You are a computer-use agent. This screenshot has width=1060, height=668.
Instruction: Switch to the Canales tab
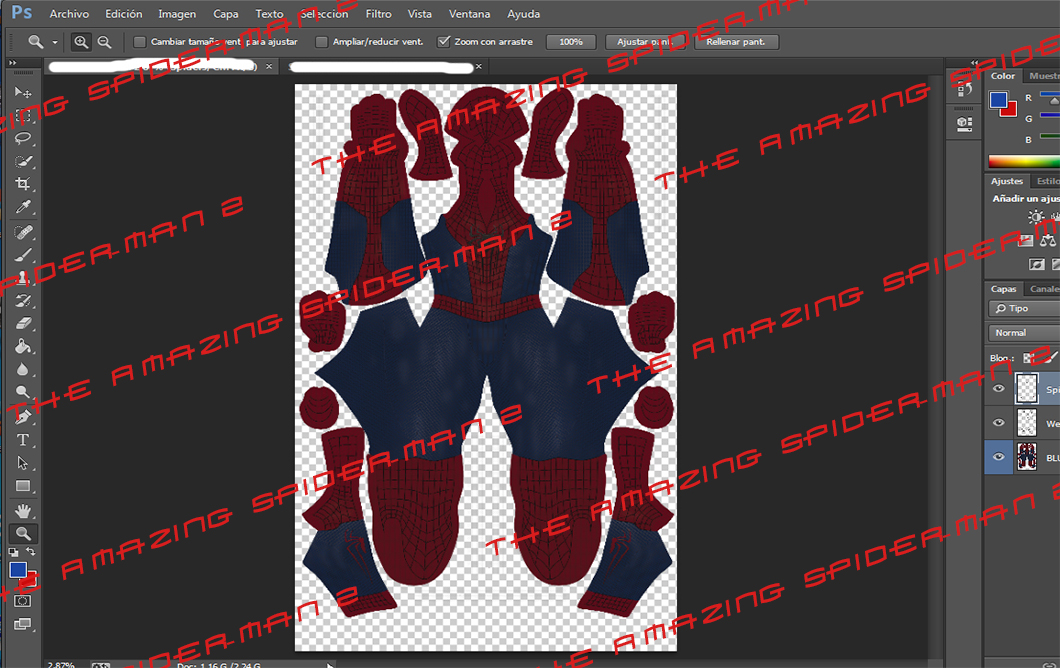pyautogui.click(x=1045, y=288)
